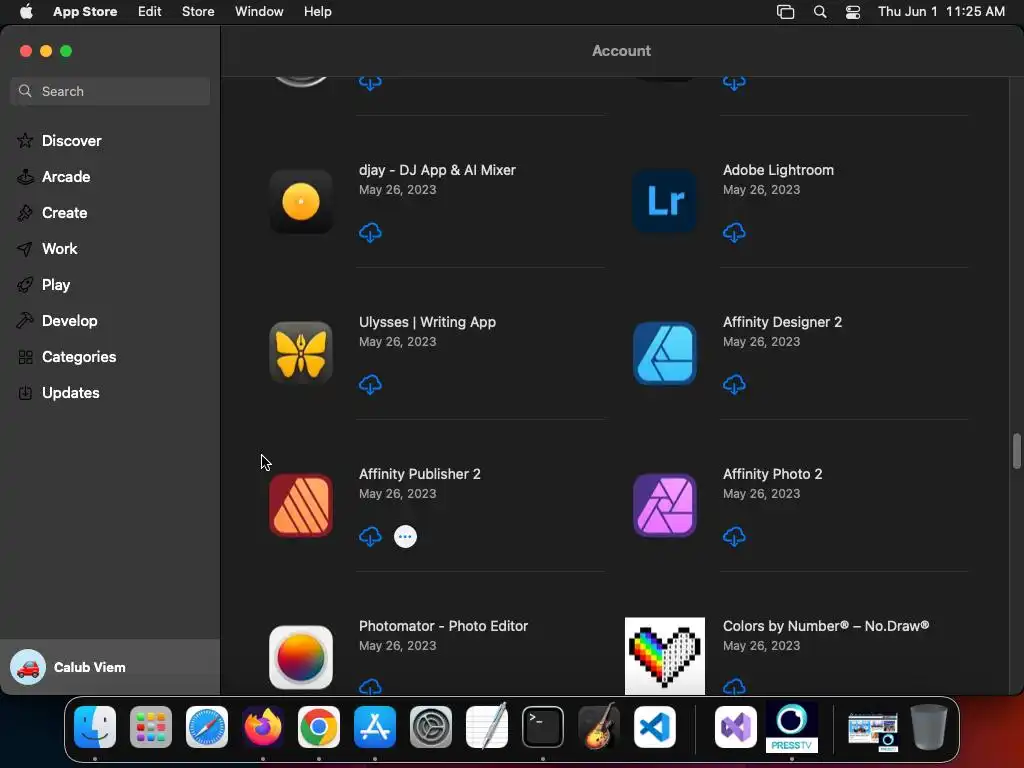Open System Settings from the Dock

tap(431, 727)
